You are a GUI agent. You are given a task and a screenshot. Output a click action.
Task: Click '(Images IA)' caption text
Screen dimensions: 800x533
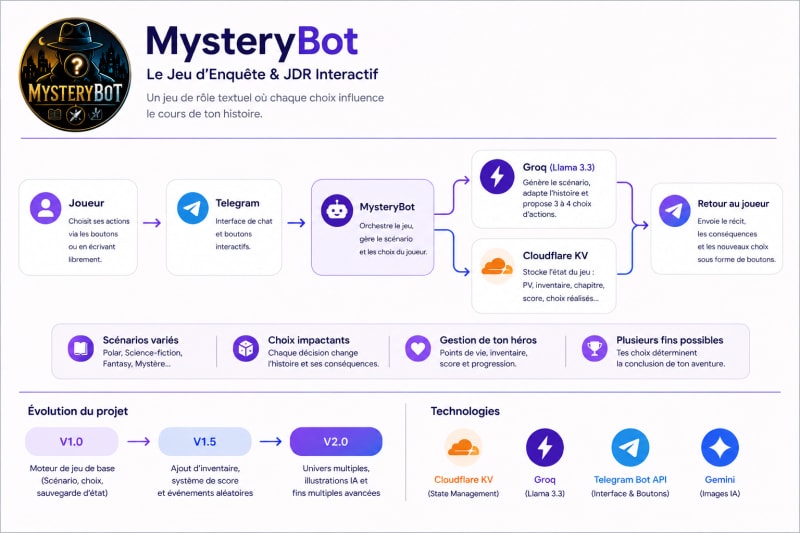point(720,494)
